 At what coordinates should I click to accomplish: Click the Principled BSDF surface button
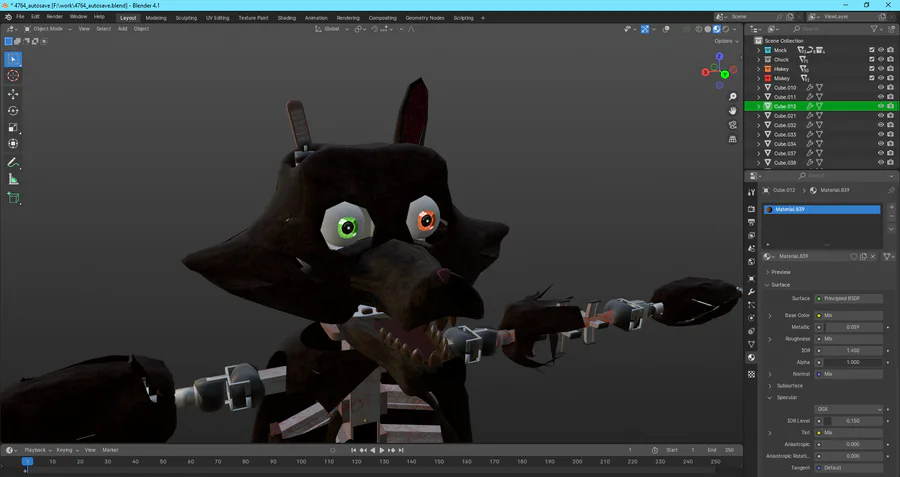pyautogui.click(x=849, y=298)
